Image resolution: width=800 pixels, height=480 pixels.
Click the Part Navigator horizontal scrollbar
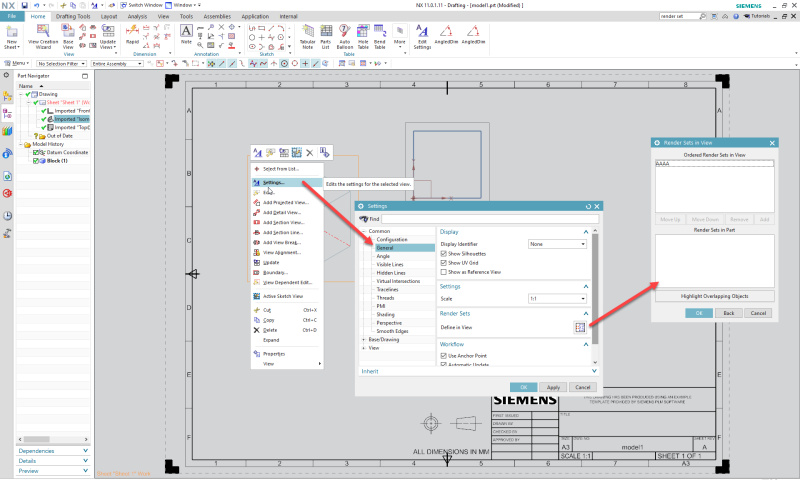pyautogui.click(x=36, y=439)
